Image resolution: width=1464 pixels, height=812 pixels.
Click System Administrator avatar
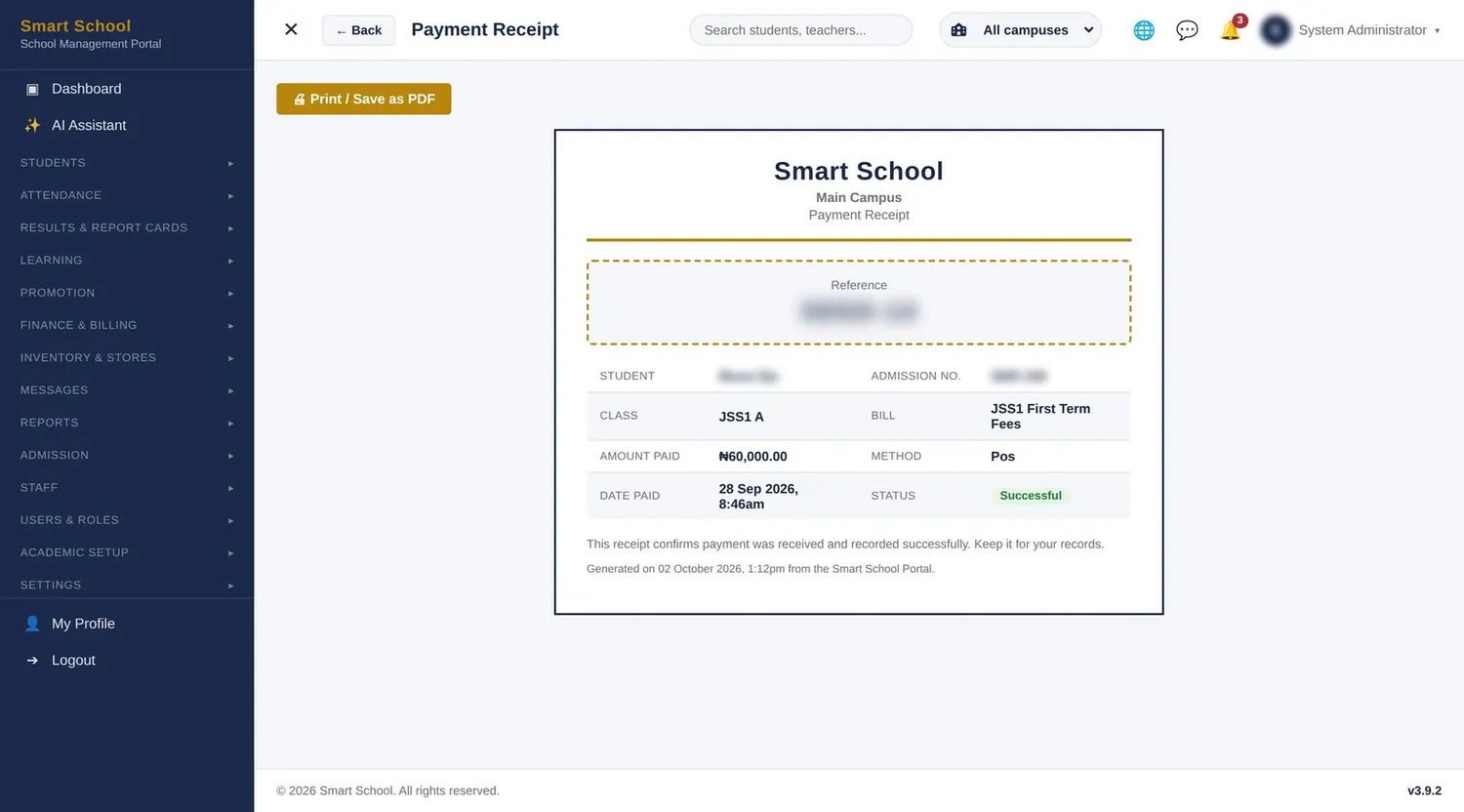1276,30
